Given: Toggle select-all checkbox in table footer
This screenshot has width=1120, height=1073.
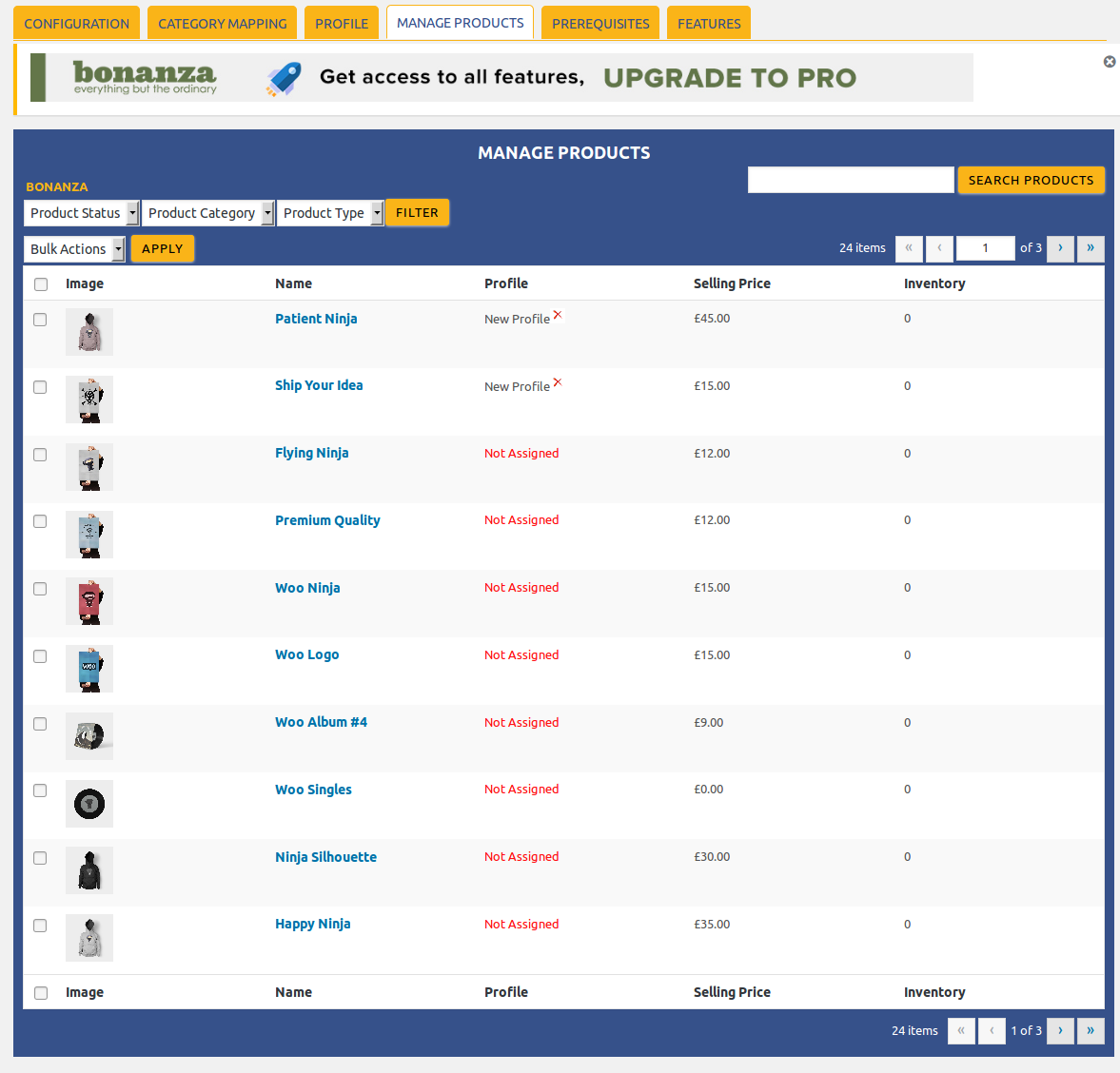Looking at the screenshot, I should tap(41, 992).
